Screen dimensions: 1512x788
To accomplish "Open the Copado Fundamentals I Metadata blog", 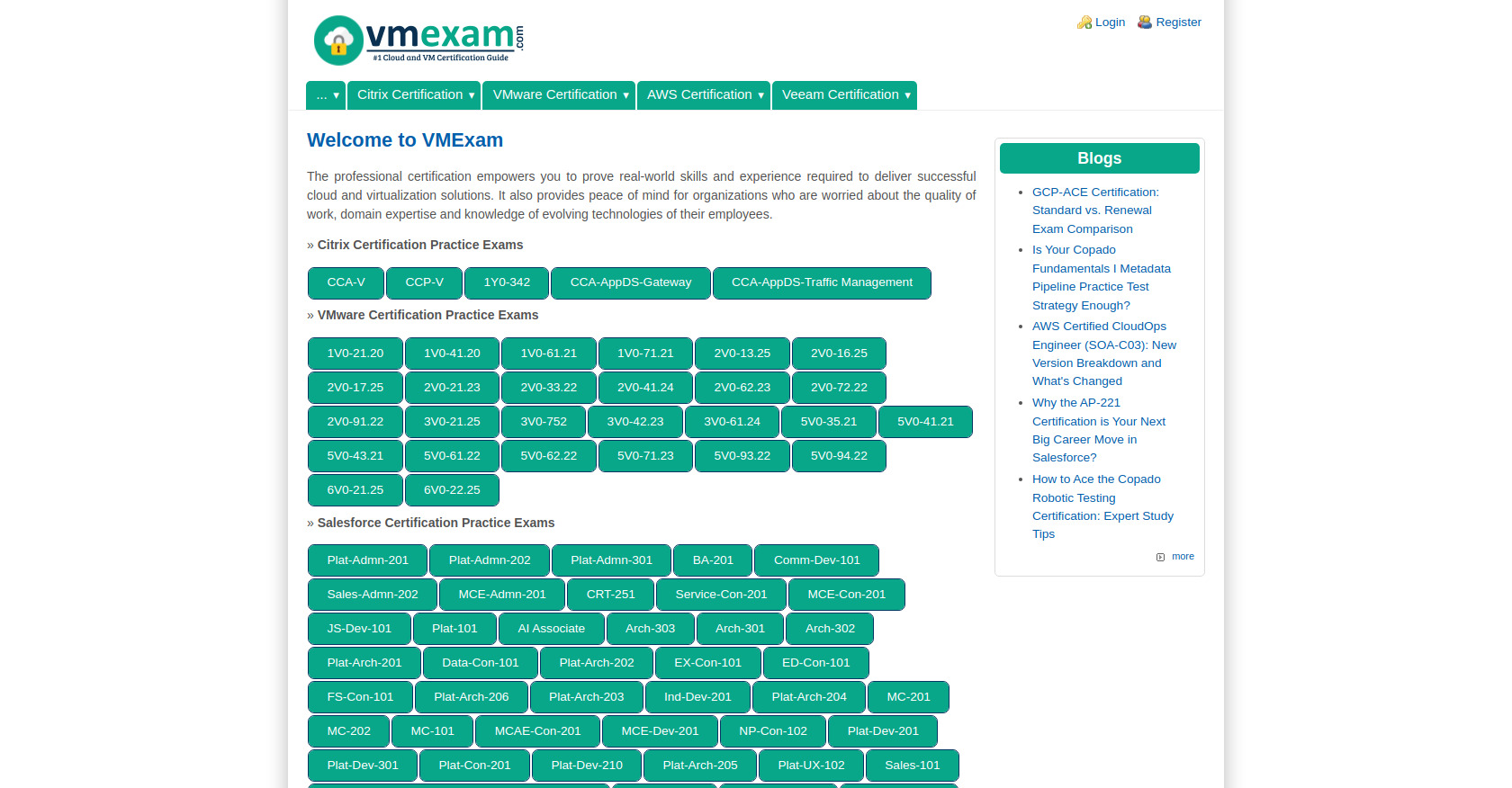I will 1101,278.
